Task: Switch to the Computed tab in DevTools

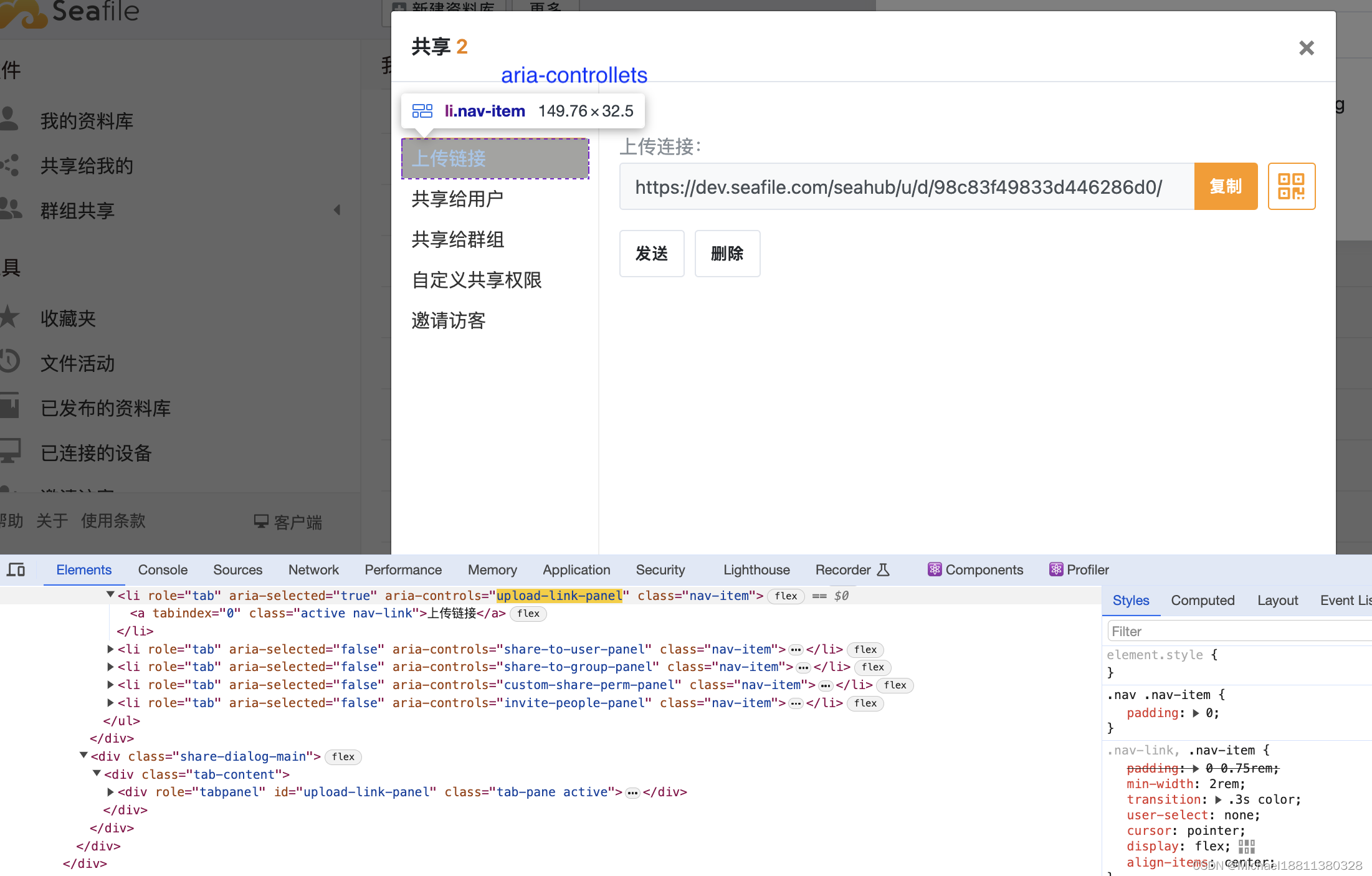Action: [1203, 600]
